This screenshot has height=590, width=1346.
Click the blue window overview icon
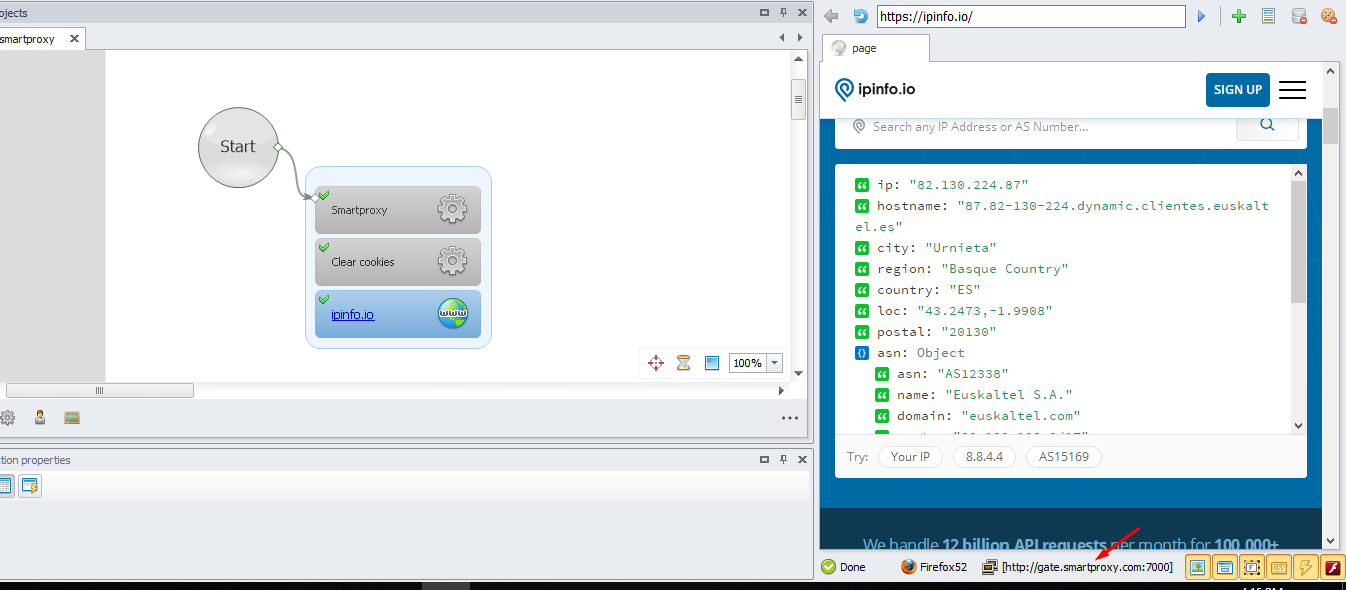point(712,363)
